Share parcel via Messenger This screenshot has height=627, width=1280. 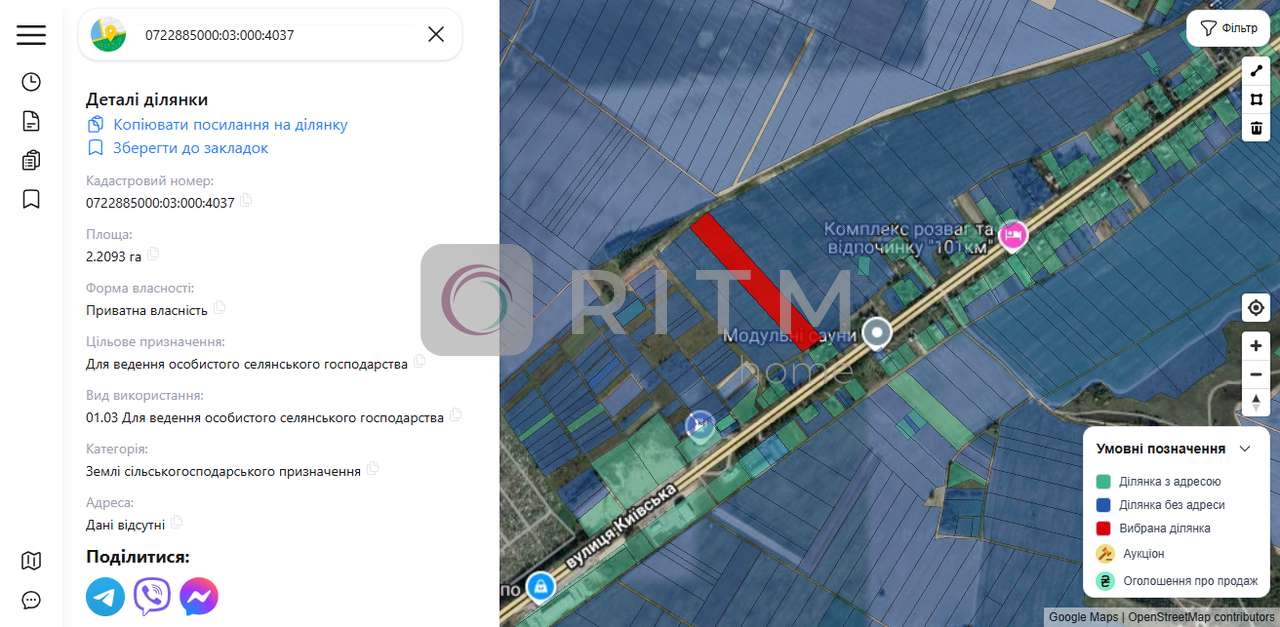coord(199,597)
